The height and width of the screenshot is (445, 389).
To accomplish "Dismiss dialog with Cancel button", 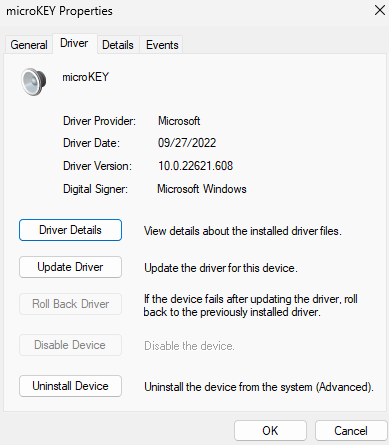I will click(351, 431).
